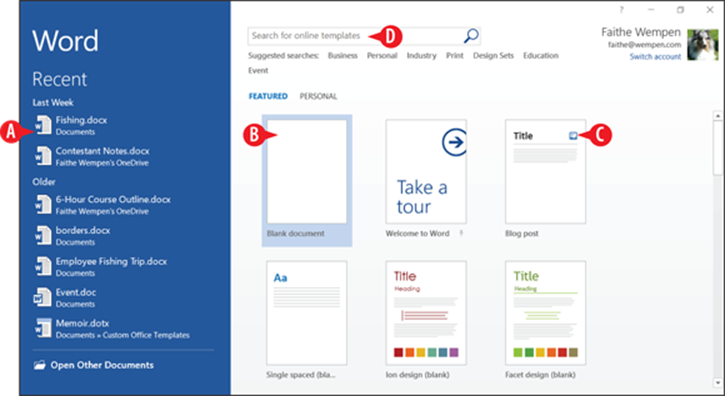This screenshot has height=396, width=725.
Task: Click the Fishing.docx file icon
Action: point(43,125)
